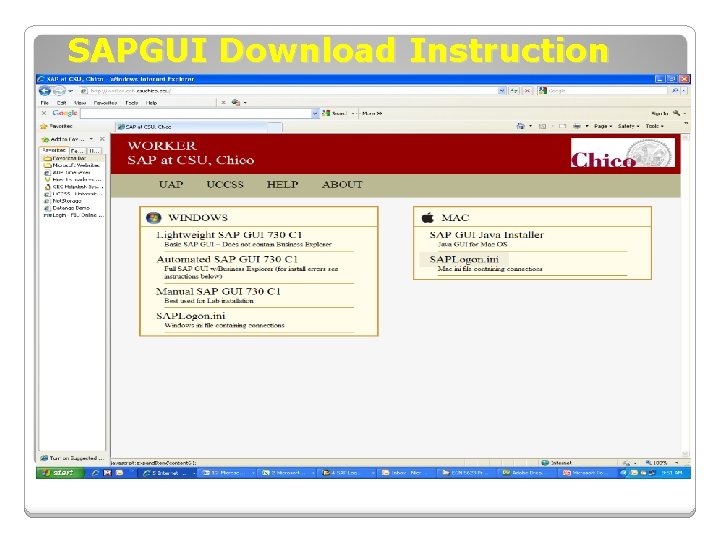Open the Edit menu

(x=62, y=103)
